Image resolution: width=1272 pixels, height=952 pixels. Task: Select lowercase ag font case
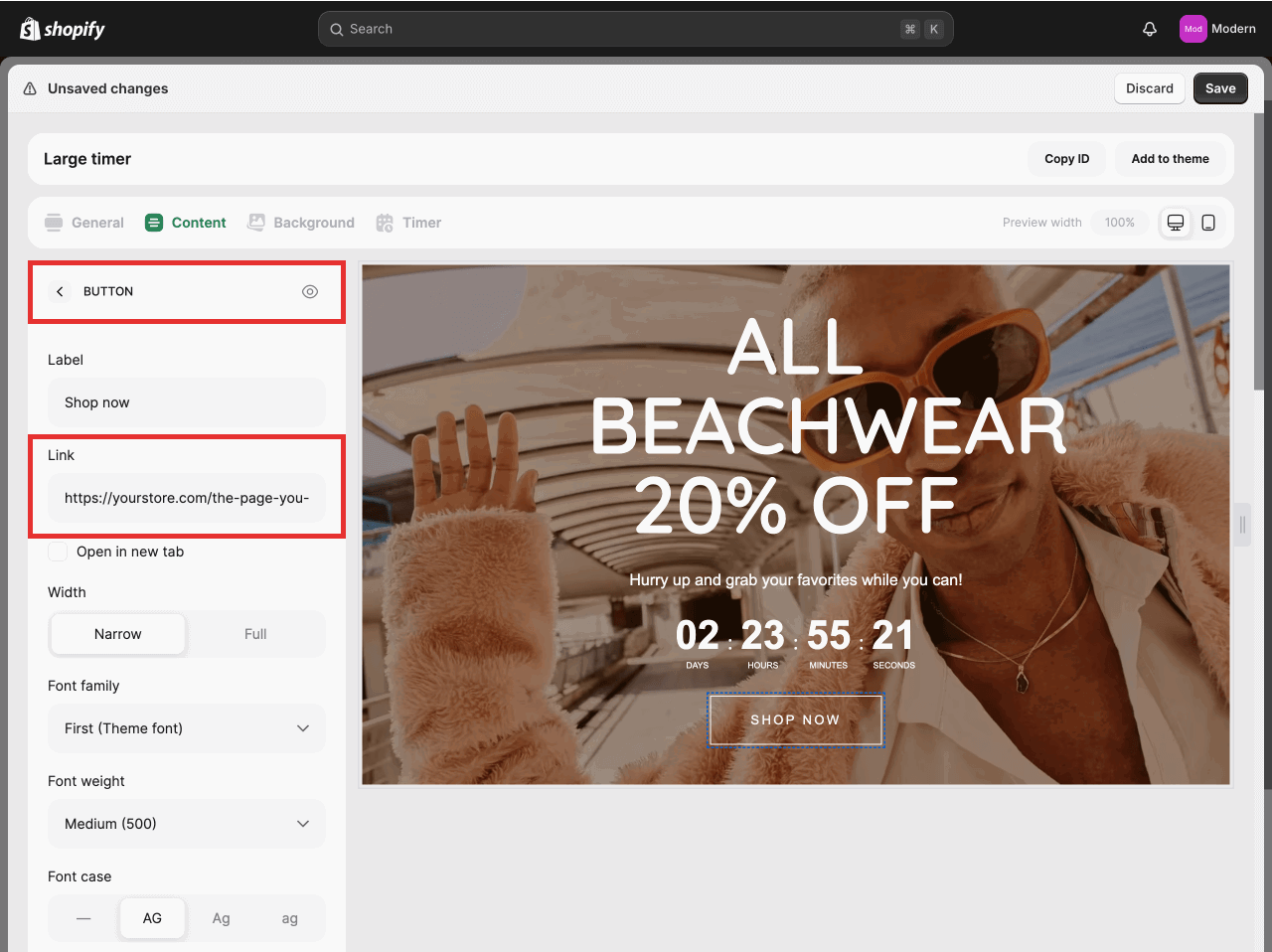pyautogui.click(x=289, y=918)
